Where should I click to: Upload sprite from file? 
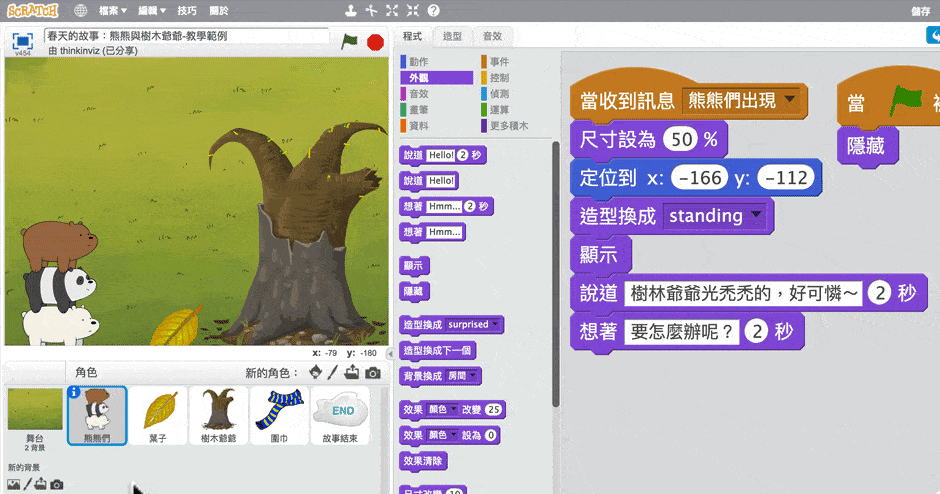(x=352, y=372)
